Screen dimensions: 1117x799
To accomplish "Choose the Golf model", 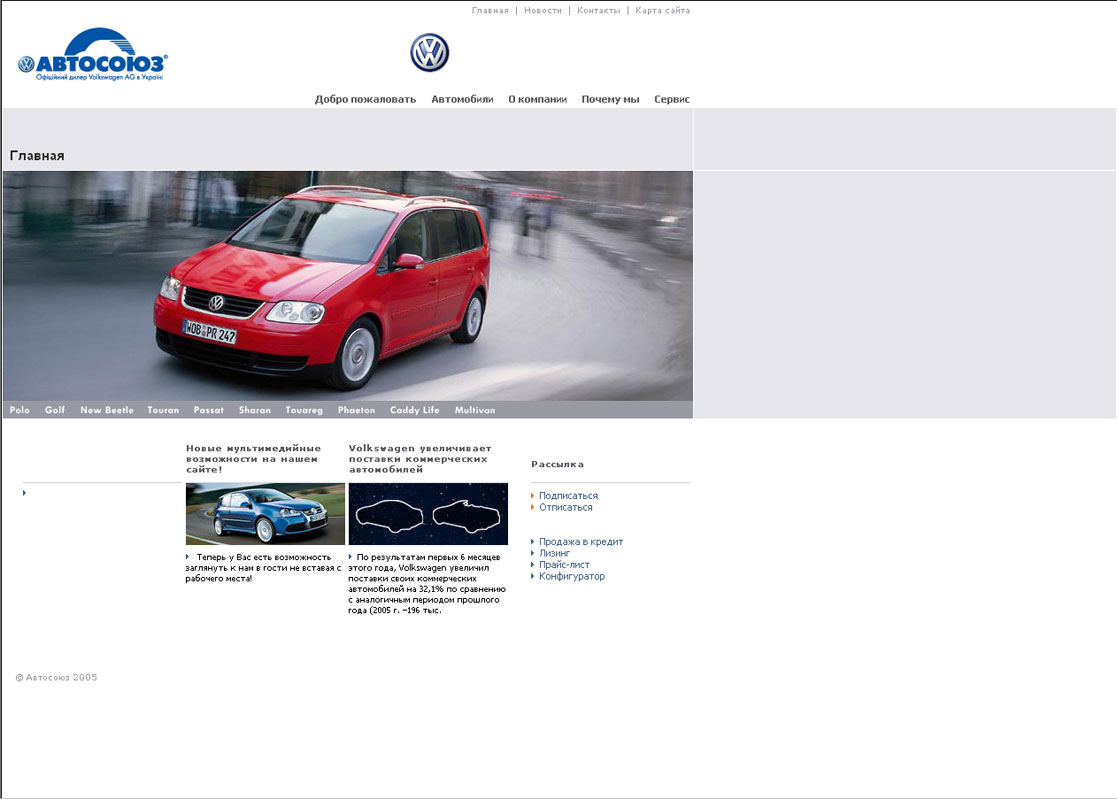I will point(55,410).
